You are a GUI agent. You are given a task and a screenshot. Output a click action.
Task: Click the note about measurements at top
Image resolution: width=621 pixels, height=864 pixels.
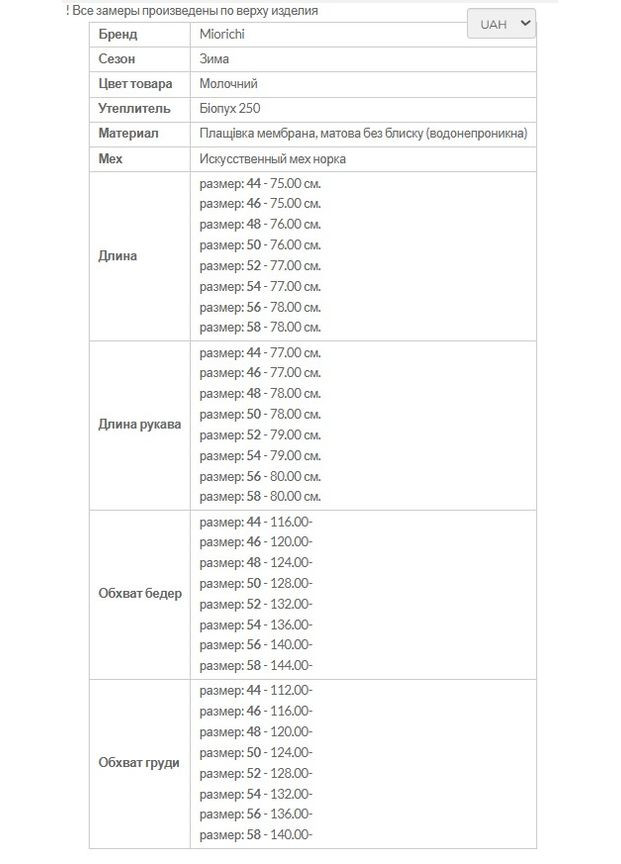click(192, 10)
